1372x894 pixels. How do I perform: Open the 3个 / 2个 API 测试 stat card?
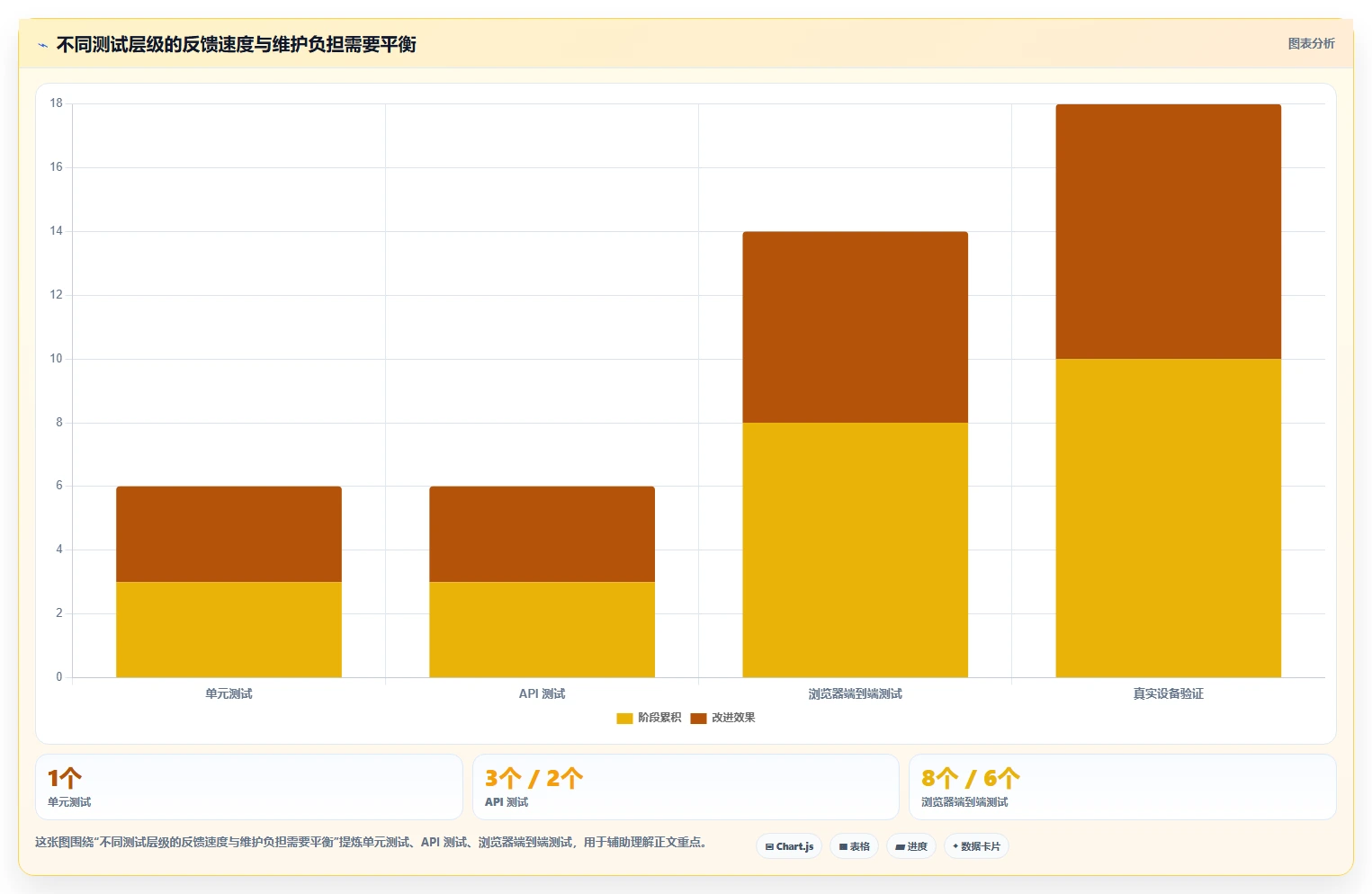[686, 787]
